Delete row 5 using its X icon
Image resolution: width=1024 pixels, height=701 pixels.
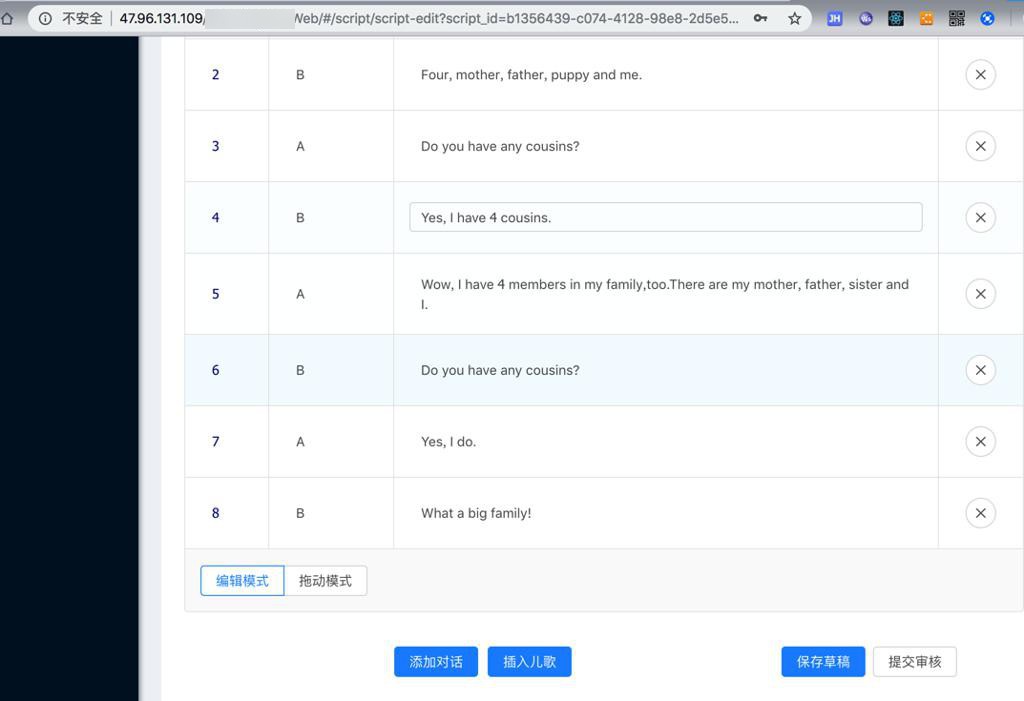click(980, 294)
